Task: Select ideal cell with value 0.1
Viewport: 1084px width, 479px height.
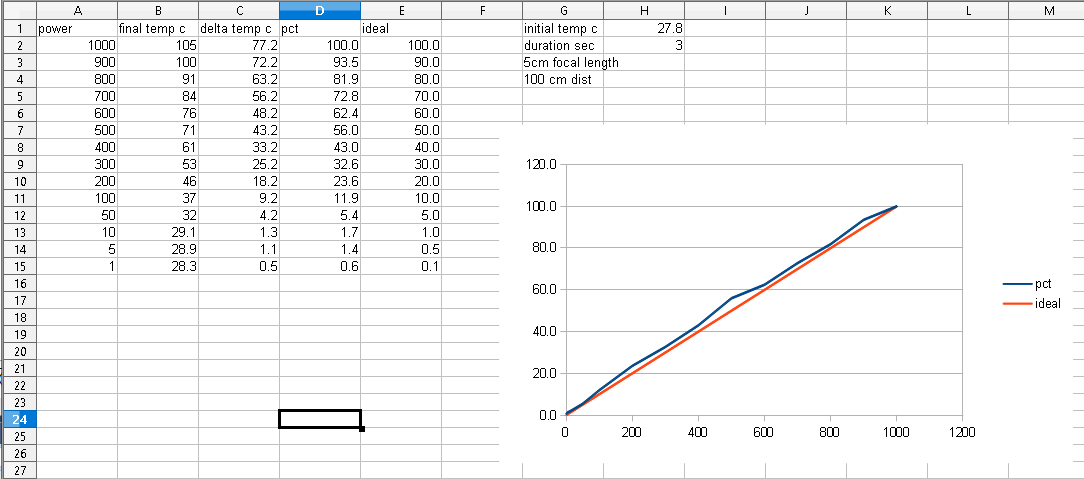Action: pos(401,266)
